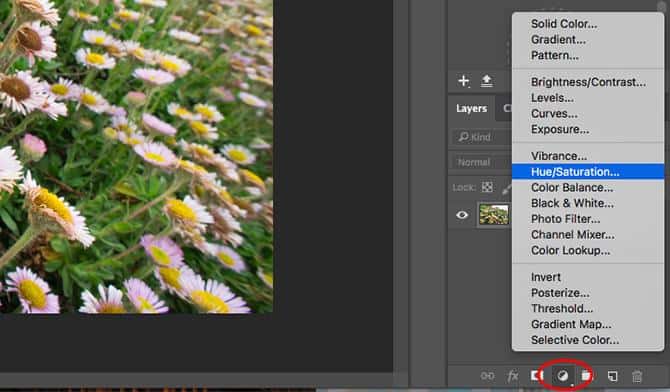Create a new group with folder icon
The image size is (670, 392).
pos(586,375)
